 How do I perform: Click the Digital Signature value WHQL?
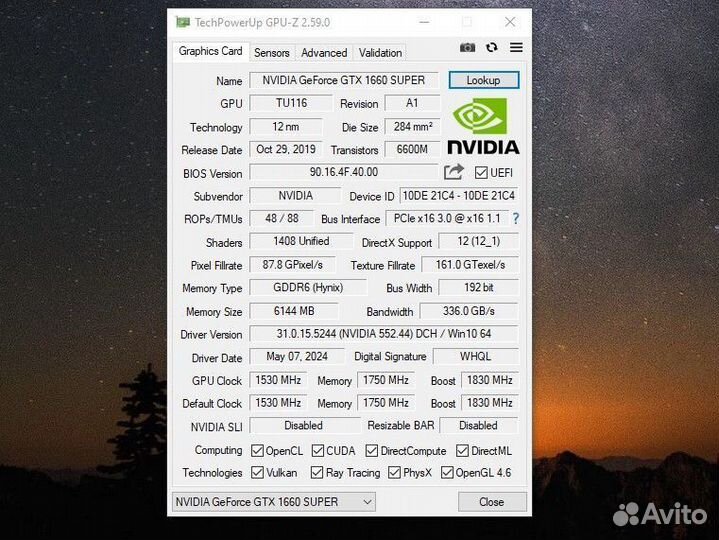pyautogui.click(x=476, y=357)
